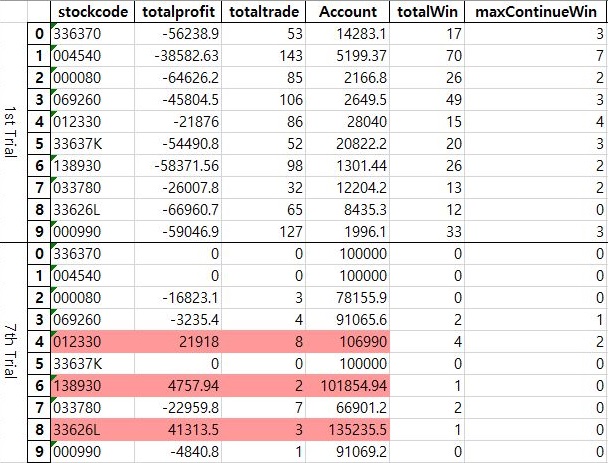Click Account value 66901.2
Image resolution: width=608 pixels, height=463 pixels.
[347, 408]
